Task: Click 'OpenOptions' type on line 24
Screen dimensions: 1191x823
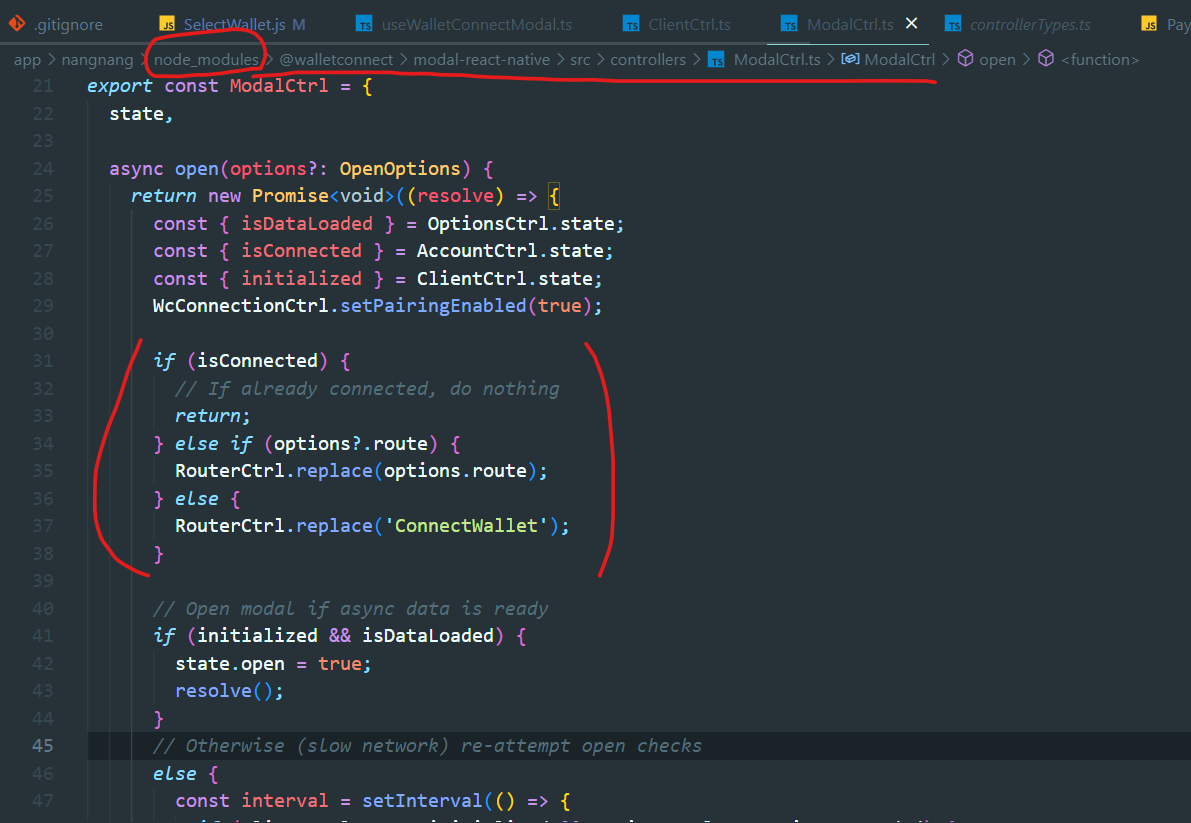Action: point(400,169)
